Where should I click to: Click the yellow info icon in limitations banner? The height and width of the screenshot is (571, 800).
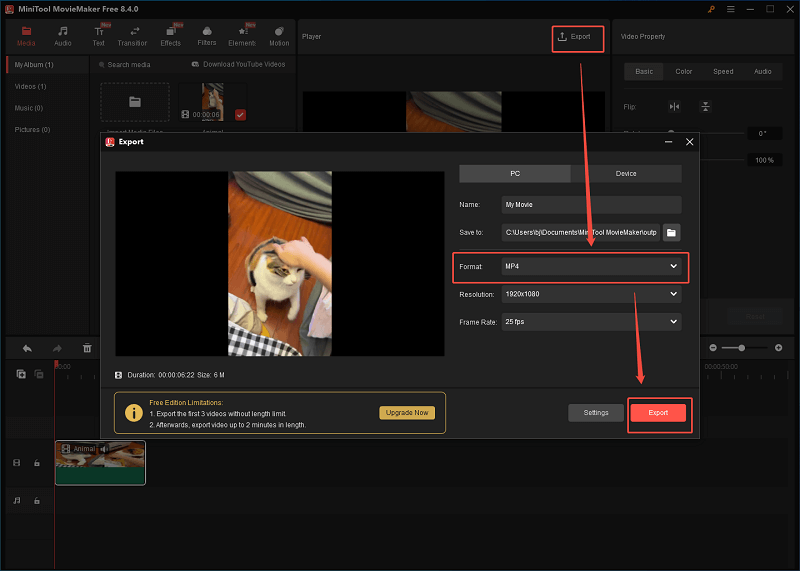pos(134,413)
